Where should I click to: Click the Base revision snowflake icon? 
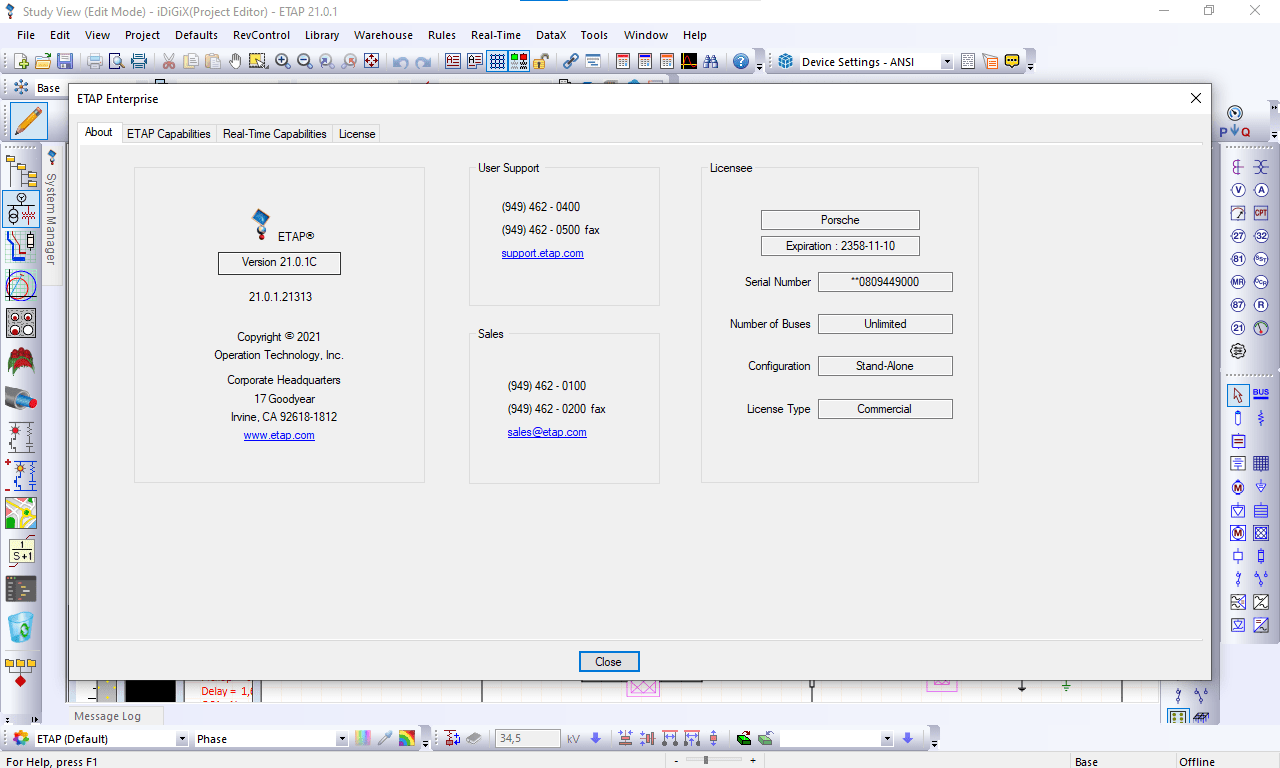pyautogui.click(x=20, y=88)
